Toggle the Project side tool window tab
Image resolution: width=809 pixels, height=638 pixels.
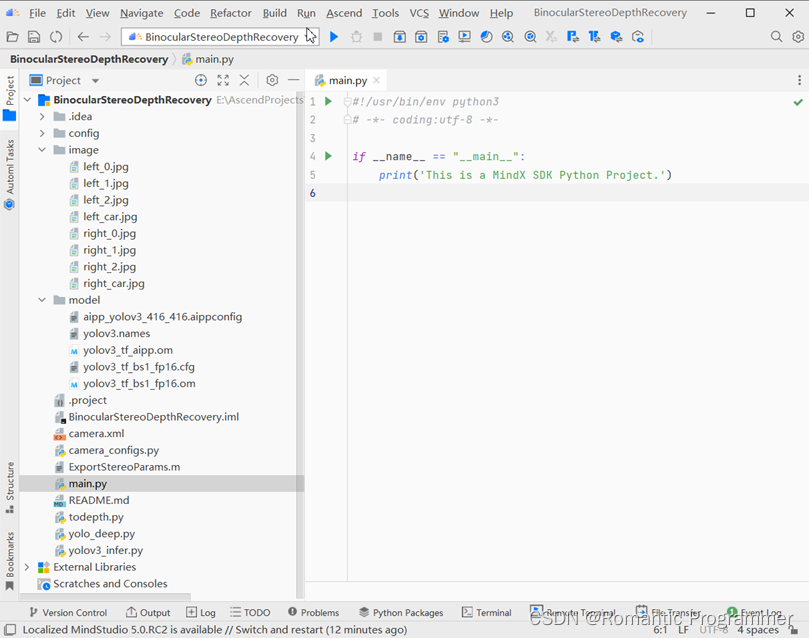click(x=10, y=99)
